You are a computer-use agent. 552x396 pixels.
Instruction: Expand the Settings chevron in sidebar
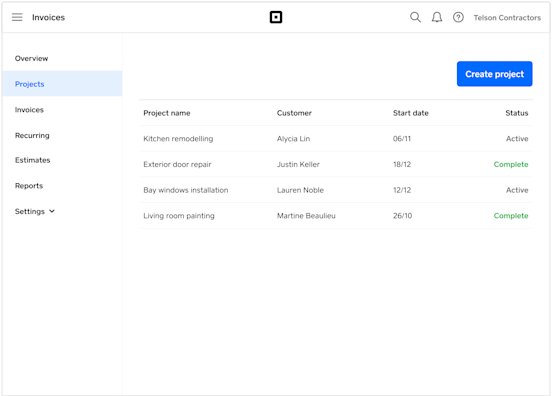[x=52, y=211]
